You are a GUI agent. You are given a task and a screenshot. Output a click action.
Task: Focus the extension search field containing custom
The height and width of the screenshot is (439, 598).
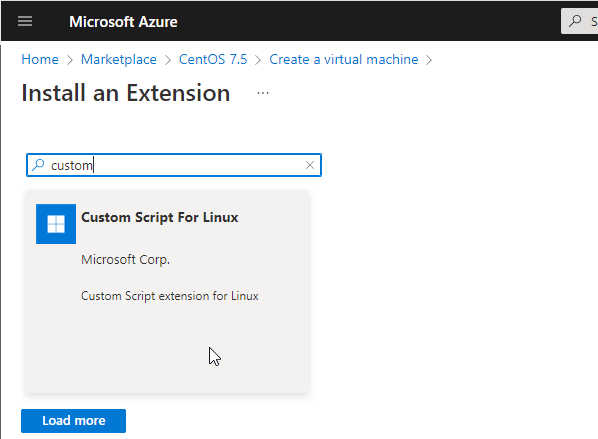coord(174,165)
